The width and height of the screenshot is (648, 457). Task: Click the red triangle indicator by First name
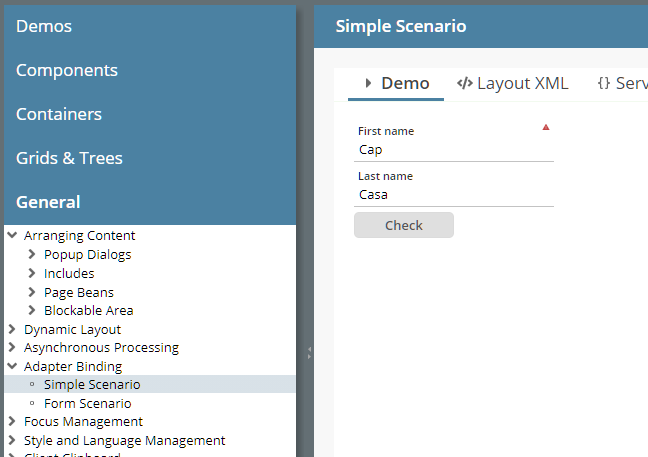546,127
